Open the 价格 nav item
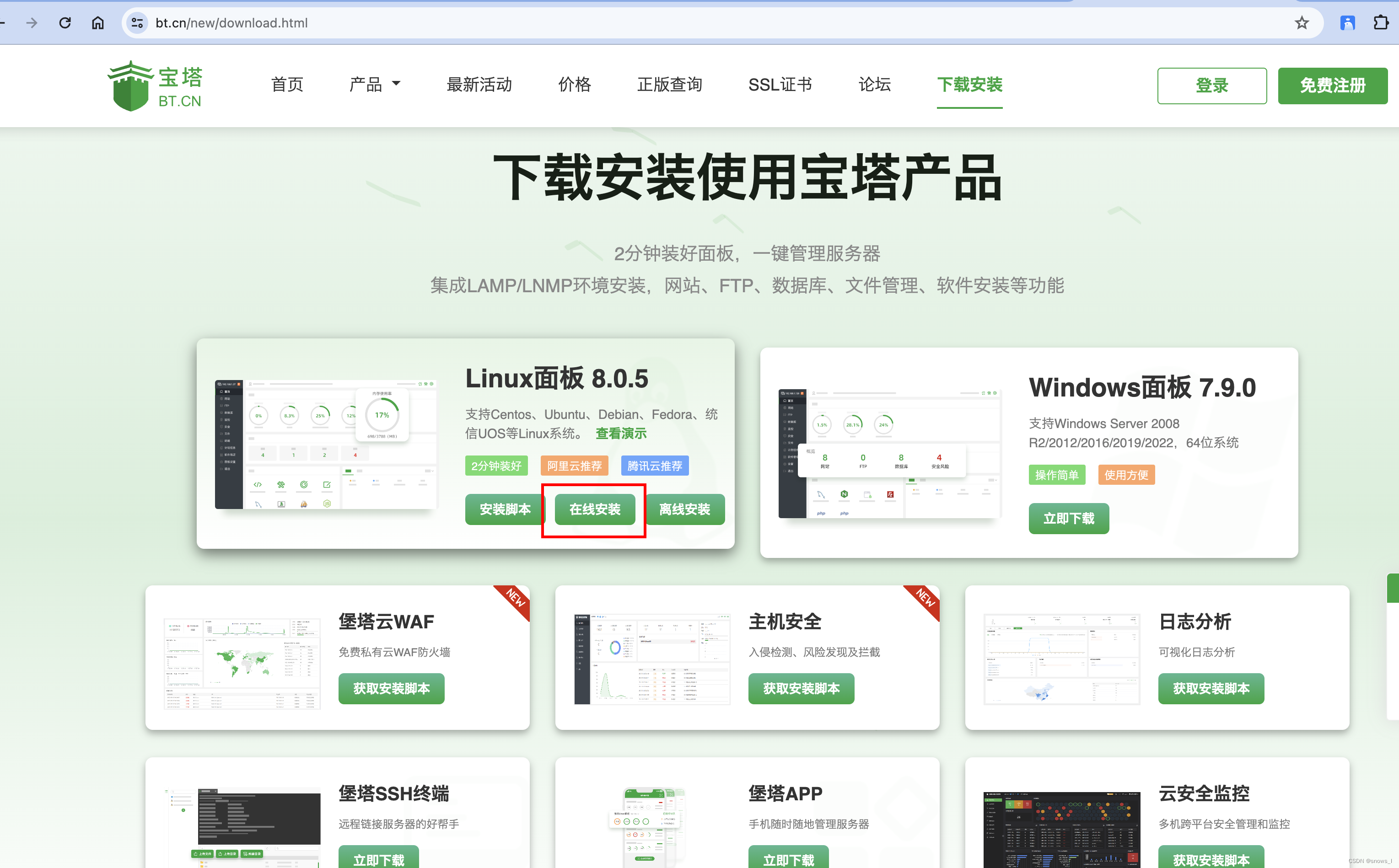Screen dimensions: 1399x868 click(x=574, y=85)
